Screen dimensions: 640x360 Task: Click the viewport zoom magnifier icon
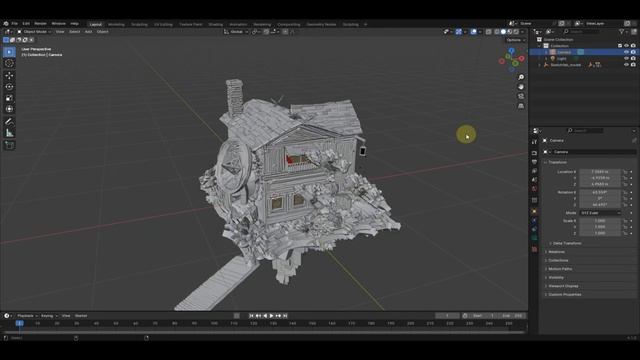click(521, 77)
